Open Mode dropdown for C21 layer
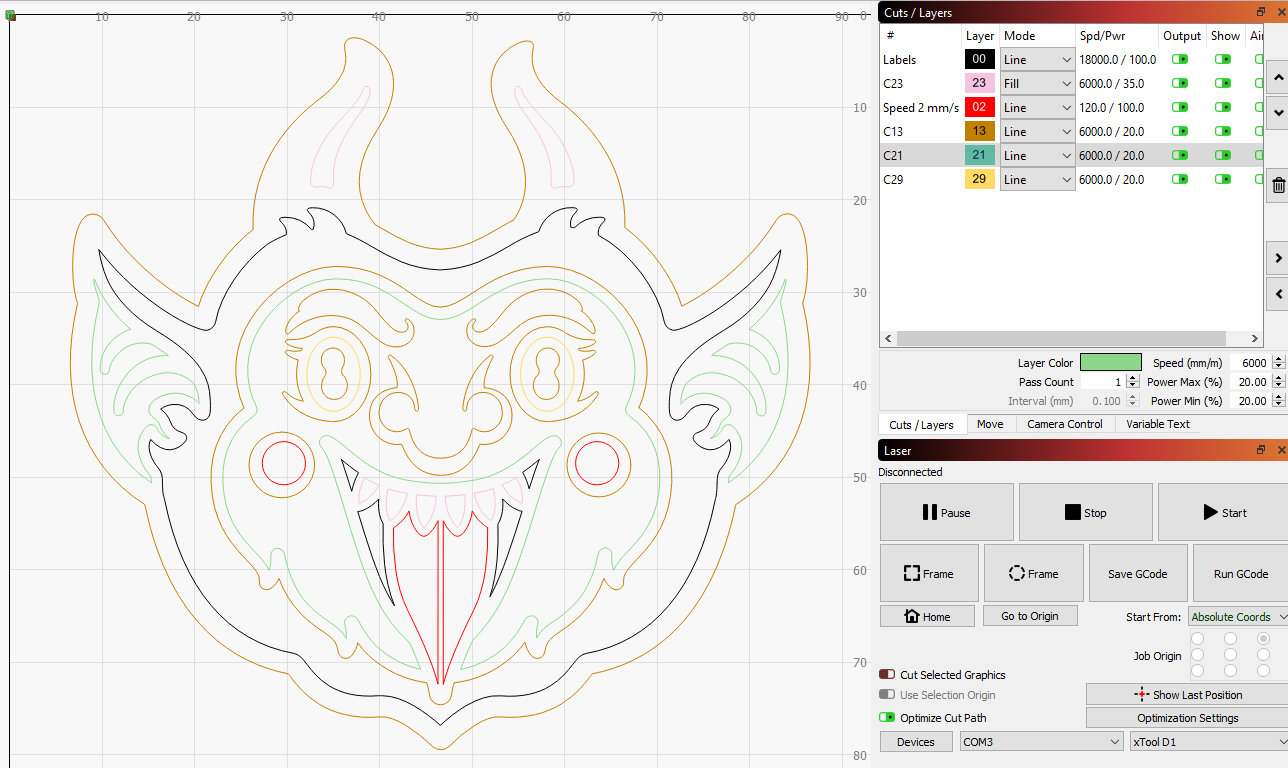 [x=1037, y=155]
